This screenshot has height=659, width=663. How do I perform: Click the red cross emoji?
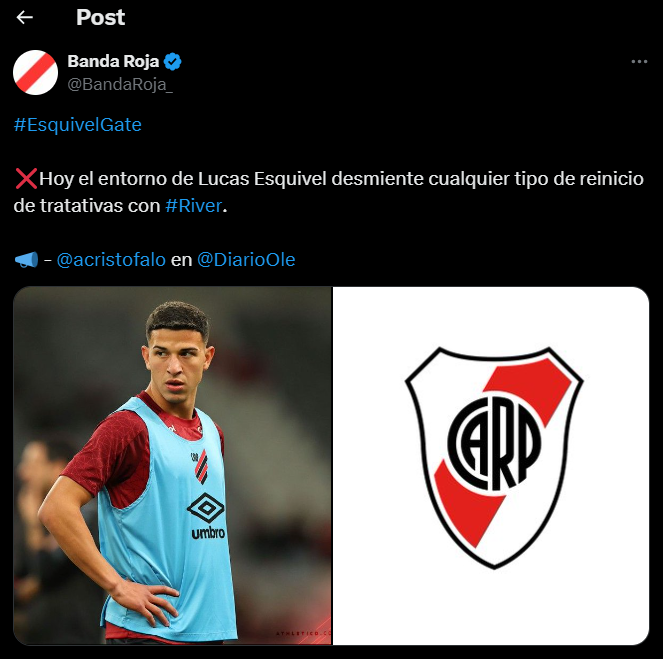26,178
